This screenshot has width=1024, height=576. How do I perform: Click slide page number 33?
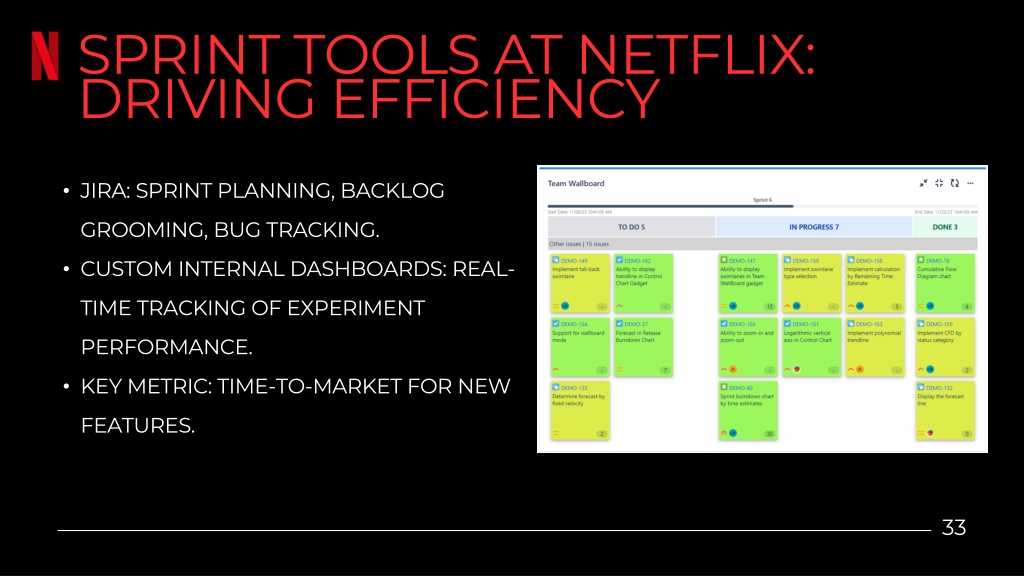(x=953, y=528)
